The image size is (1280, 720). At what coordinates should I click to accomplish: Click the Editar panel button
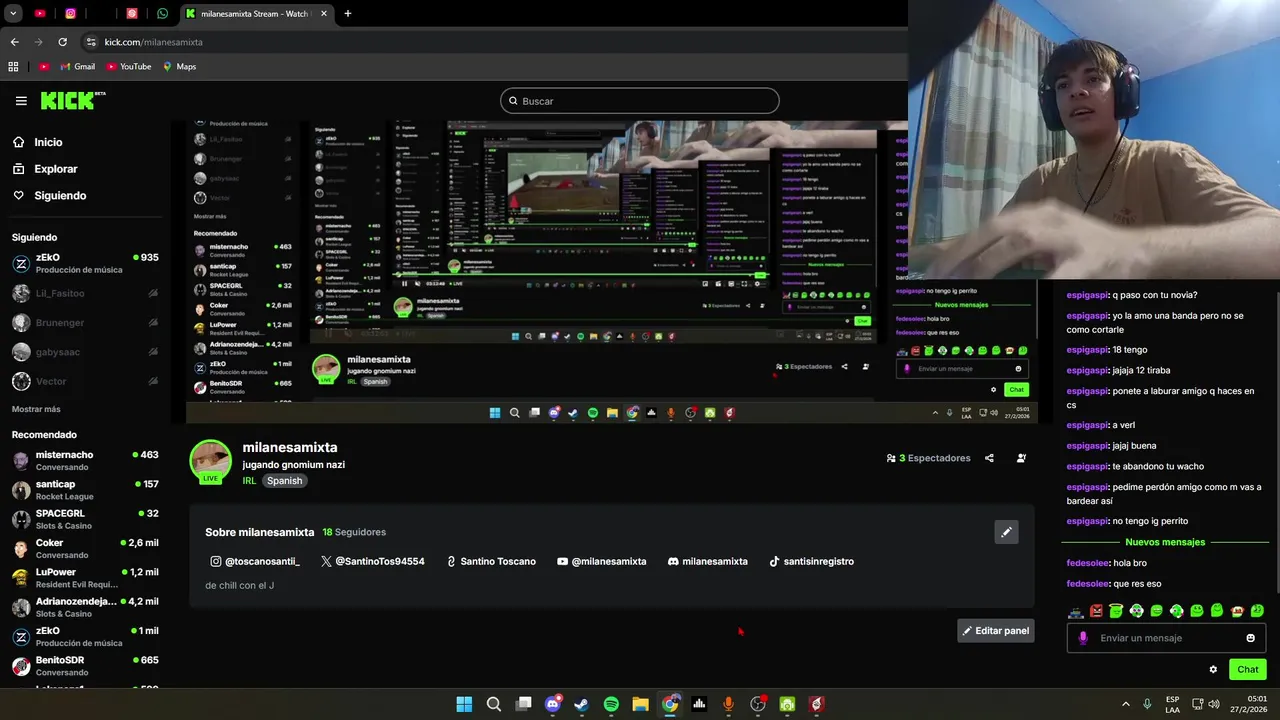995,631
